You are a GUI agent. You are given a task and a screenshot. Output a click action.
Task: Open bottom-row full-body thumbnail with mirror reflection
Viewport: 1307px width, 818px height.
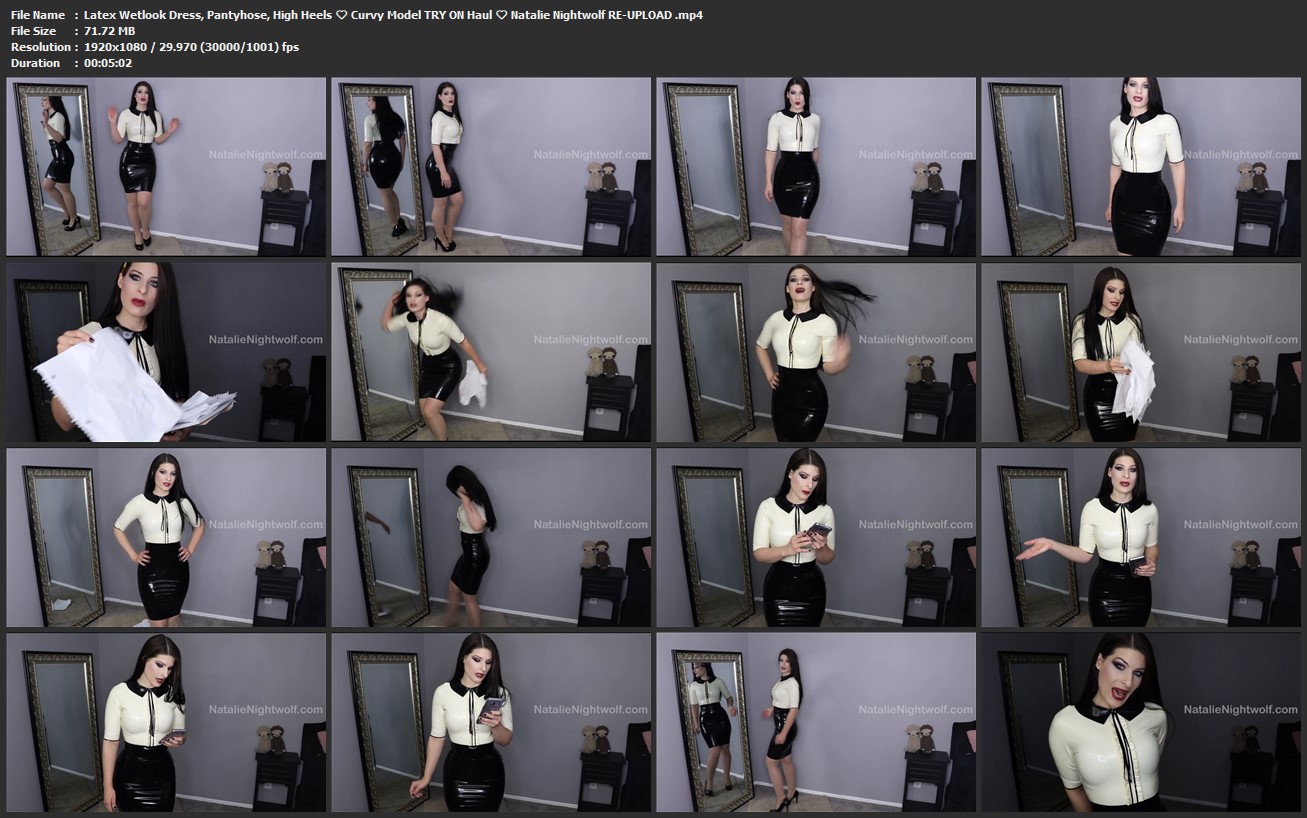coord(816,721)
